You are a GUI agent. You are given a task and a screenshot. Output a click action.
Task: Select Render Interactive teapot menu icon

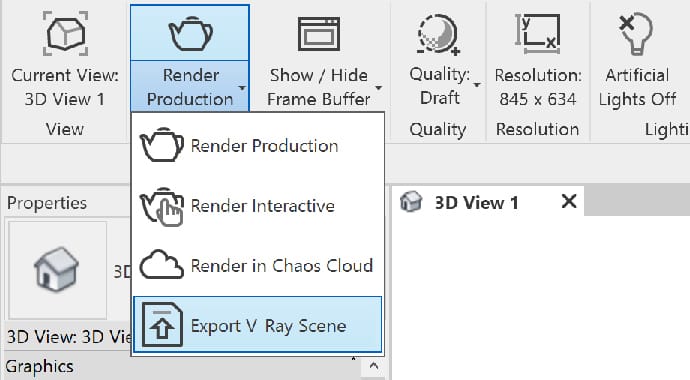pyautogui.click(x=161, y=206)
